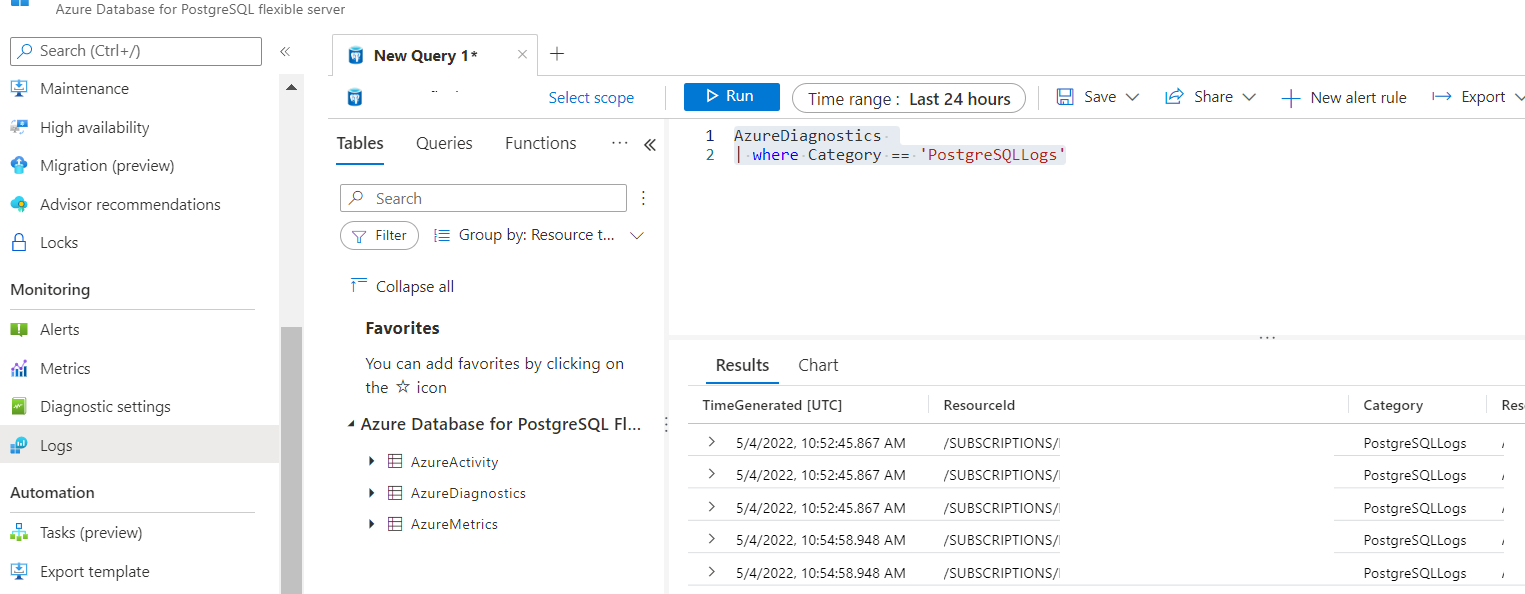
Task: Sort by TimeGenerated [UTC] column header
Action: click(772, 405)
